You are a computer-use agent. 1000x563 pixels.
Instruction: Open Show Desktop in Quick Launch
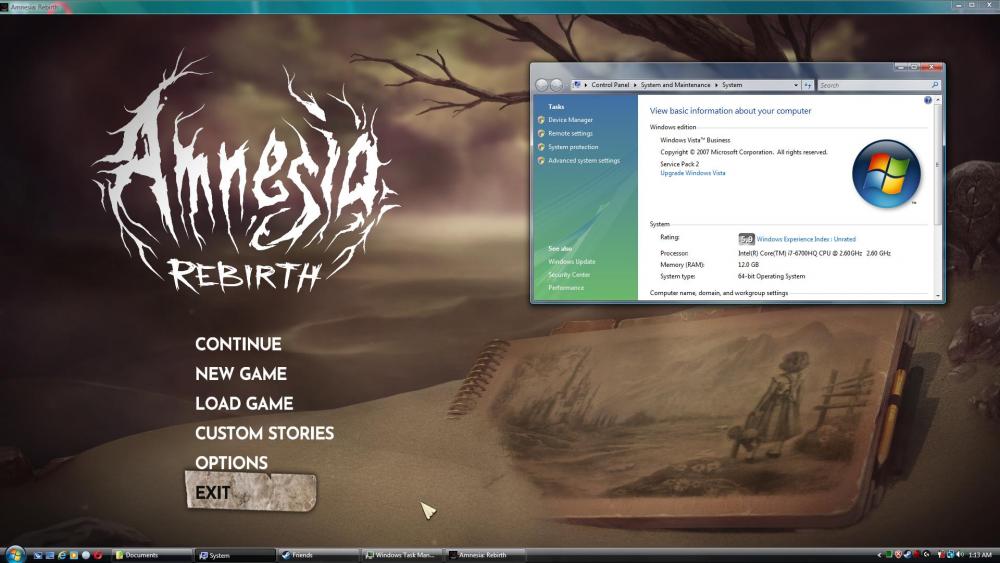(x=38, y=555)
